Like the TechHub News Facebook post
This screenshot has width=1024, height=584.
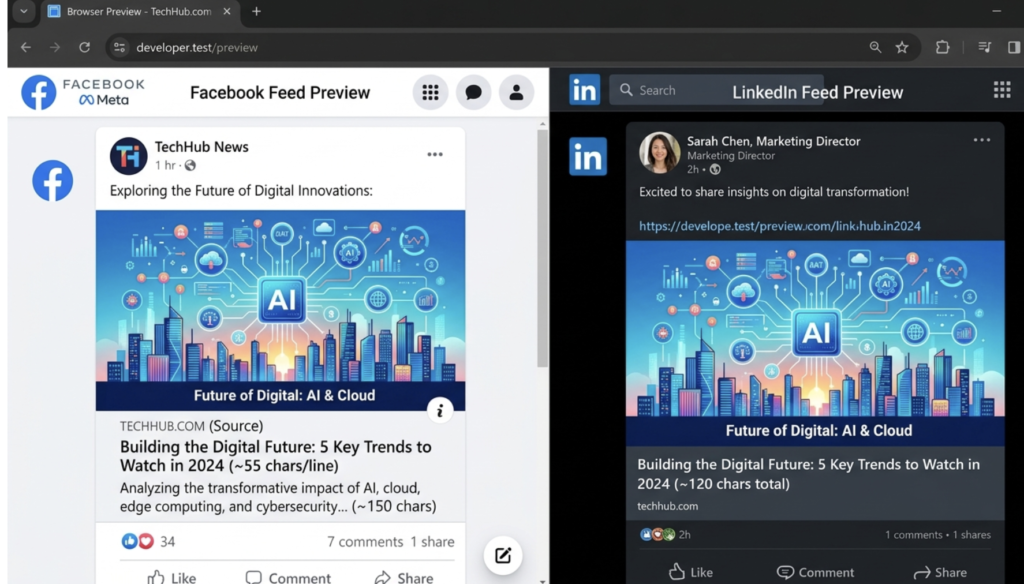(x=172, y=577)
